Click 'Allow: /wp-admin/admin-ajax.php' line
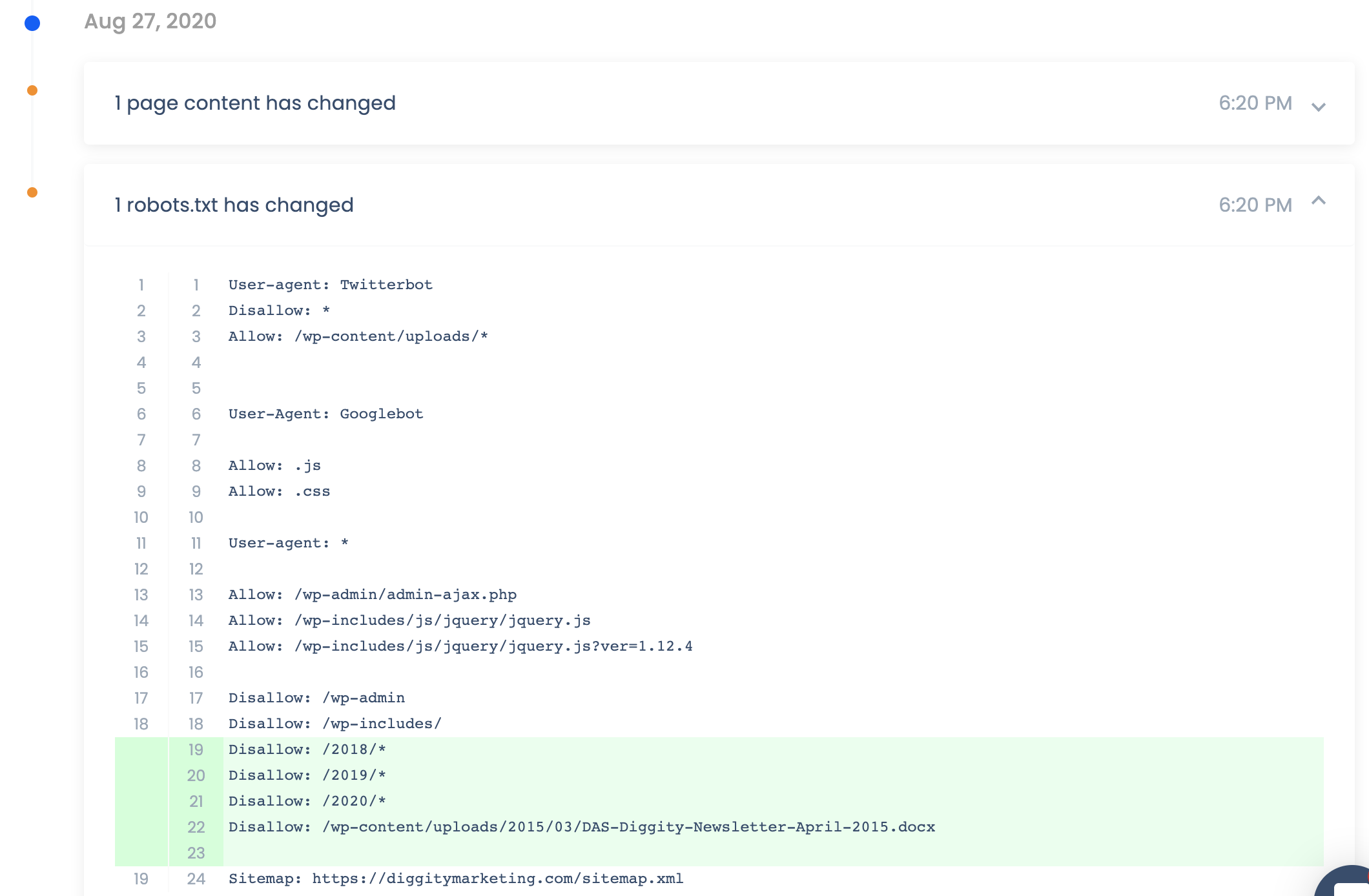 click(x=373, y=595)
